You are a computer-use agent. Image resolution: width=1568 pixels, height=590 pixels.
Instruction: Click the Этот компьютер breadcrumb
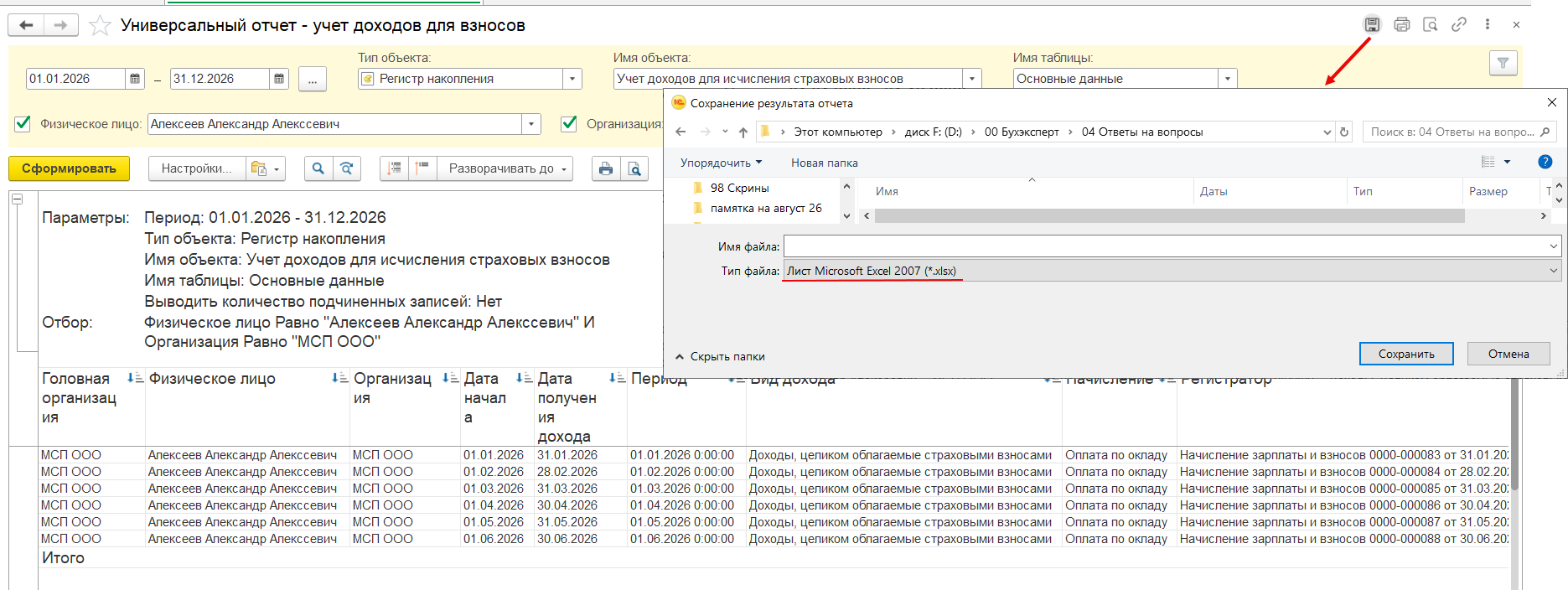point(838,132)
